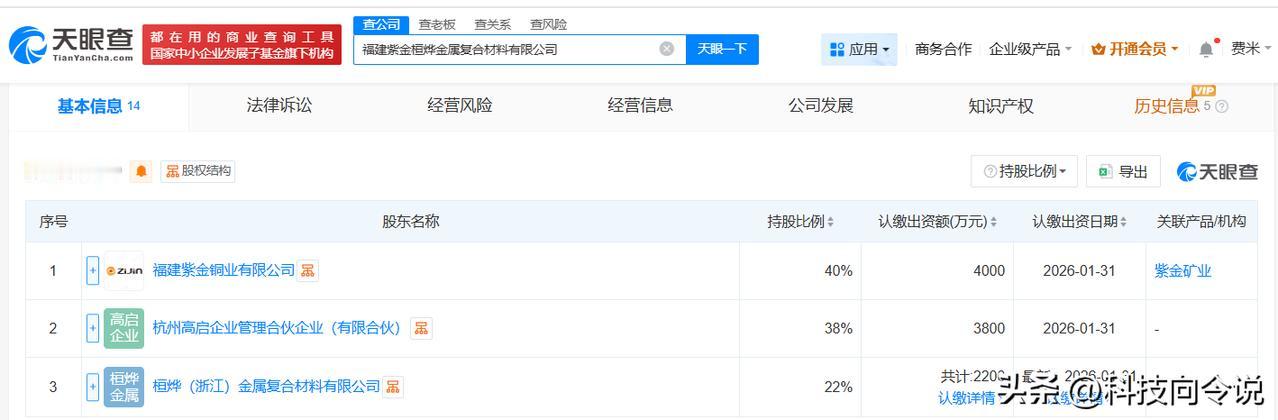Click the 导出 export button
Image resolution: width=1278 pixels, height=420 pixels.
click(1123, 171)
